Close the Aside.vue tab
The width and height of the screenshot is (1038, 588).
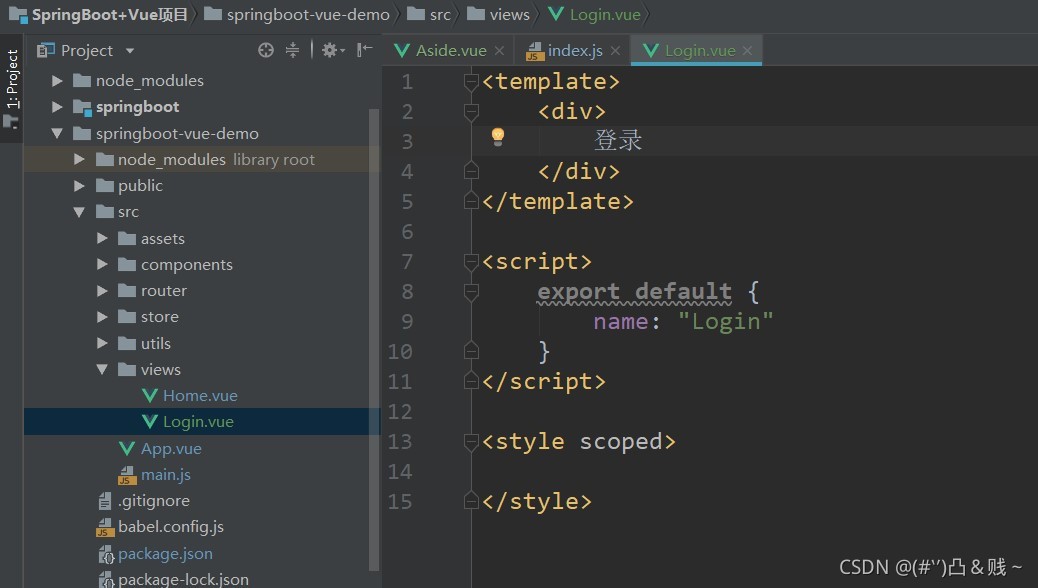[500, 51]
